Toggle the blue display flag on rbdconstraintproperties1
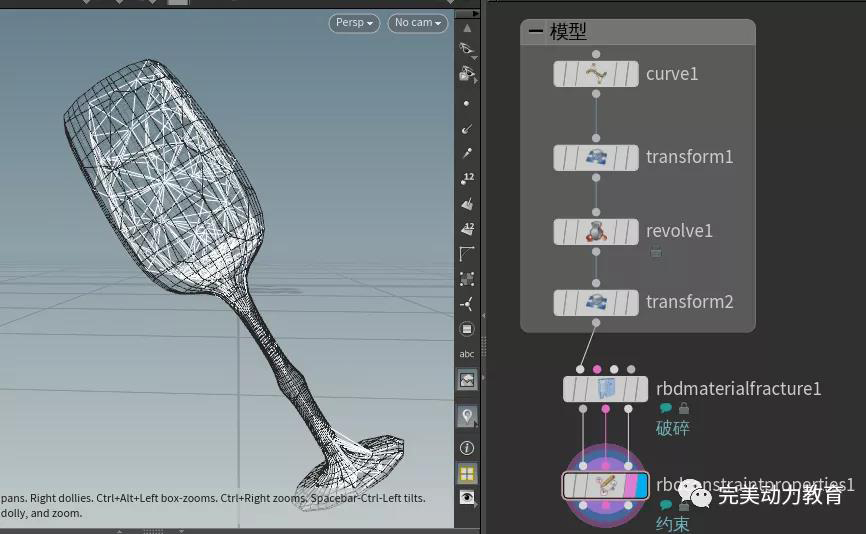Screen dimensions: 866x534 641,486
